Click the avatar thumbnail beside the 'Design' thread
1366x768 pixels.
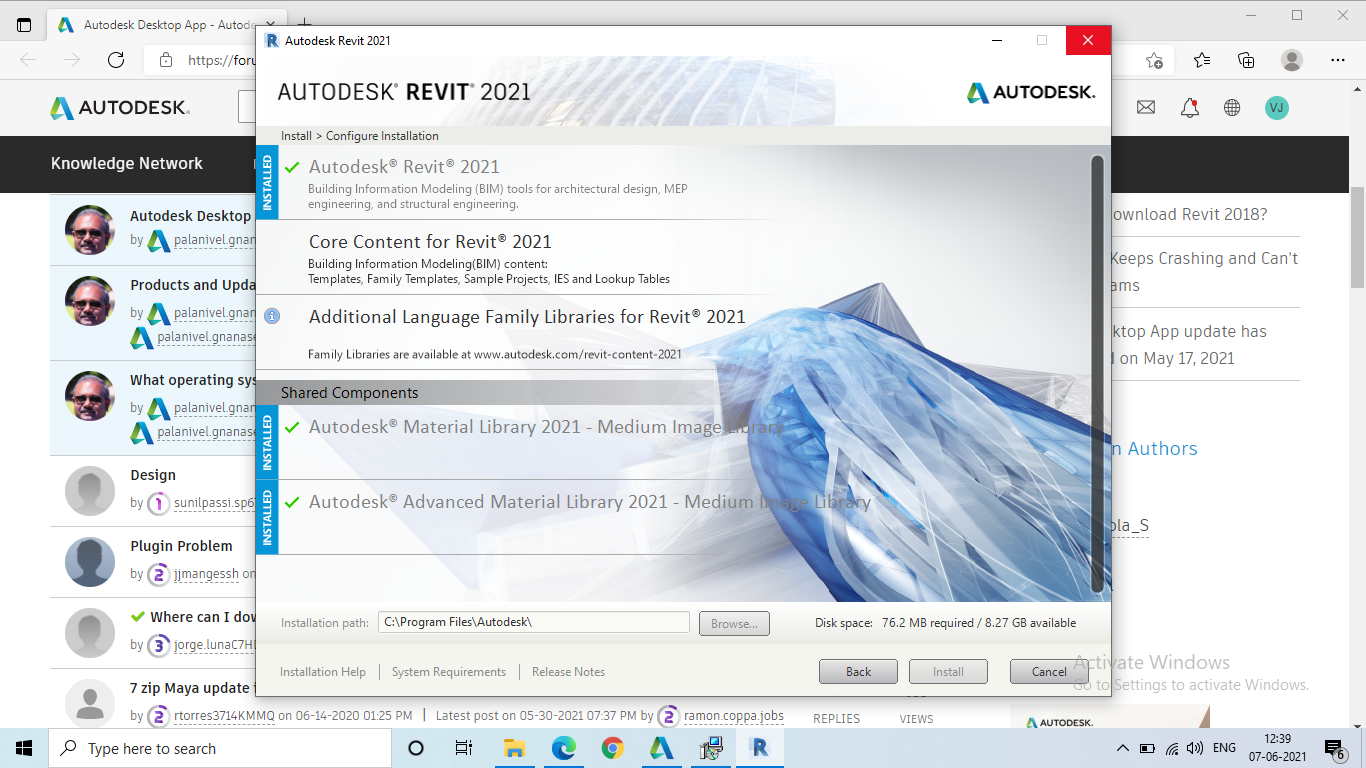90,491
